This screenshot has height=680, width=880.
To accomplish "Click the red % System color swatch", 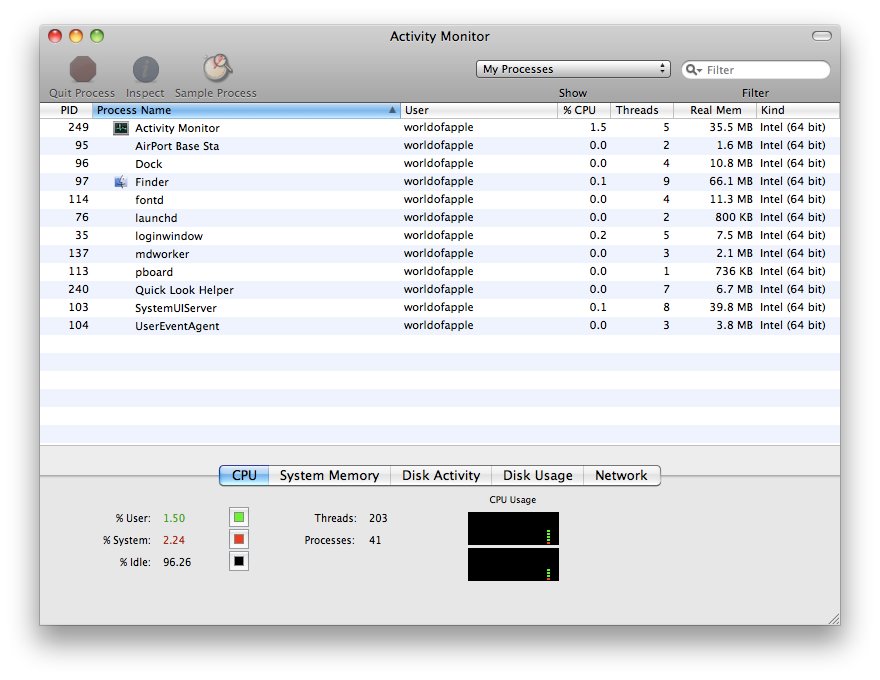I will 239,539.
